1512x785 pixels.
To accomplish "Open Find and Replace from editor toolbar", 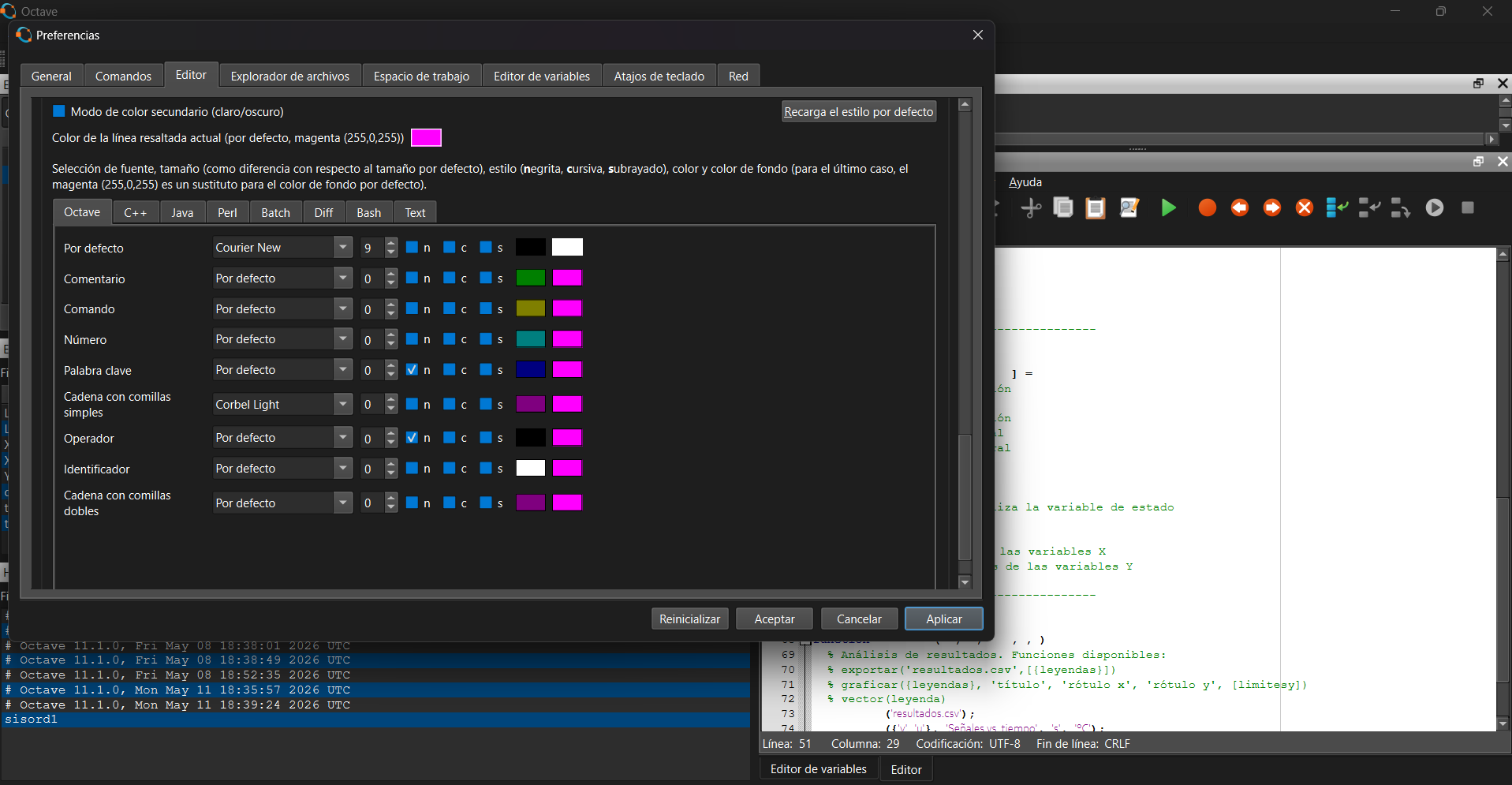I will [x=1129, y=207].
